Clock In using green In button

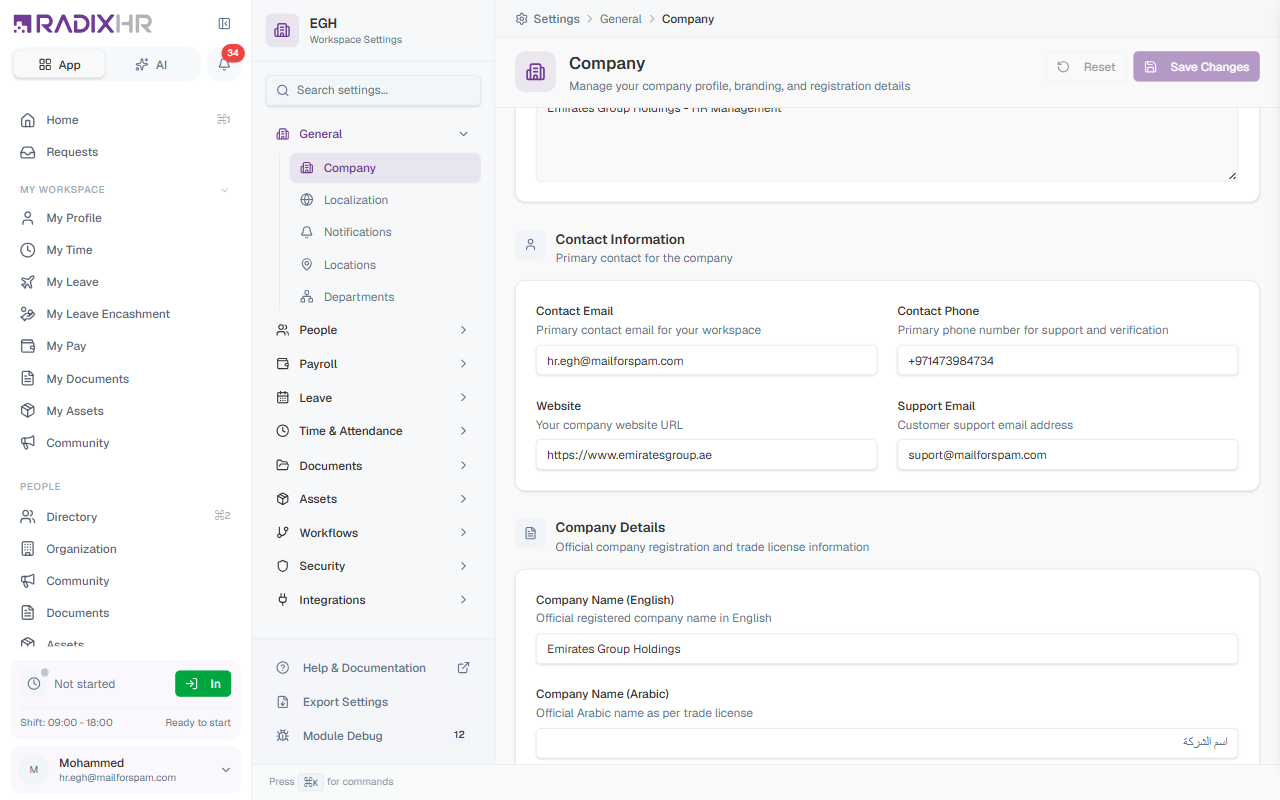pyautogui.click(x=203, y=684)
